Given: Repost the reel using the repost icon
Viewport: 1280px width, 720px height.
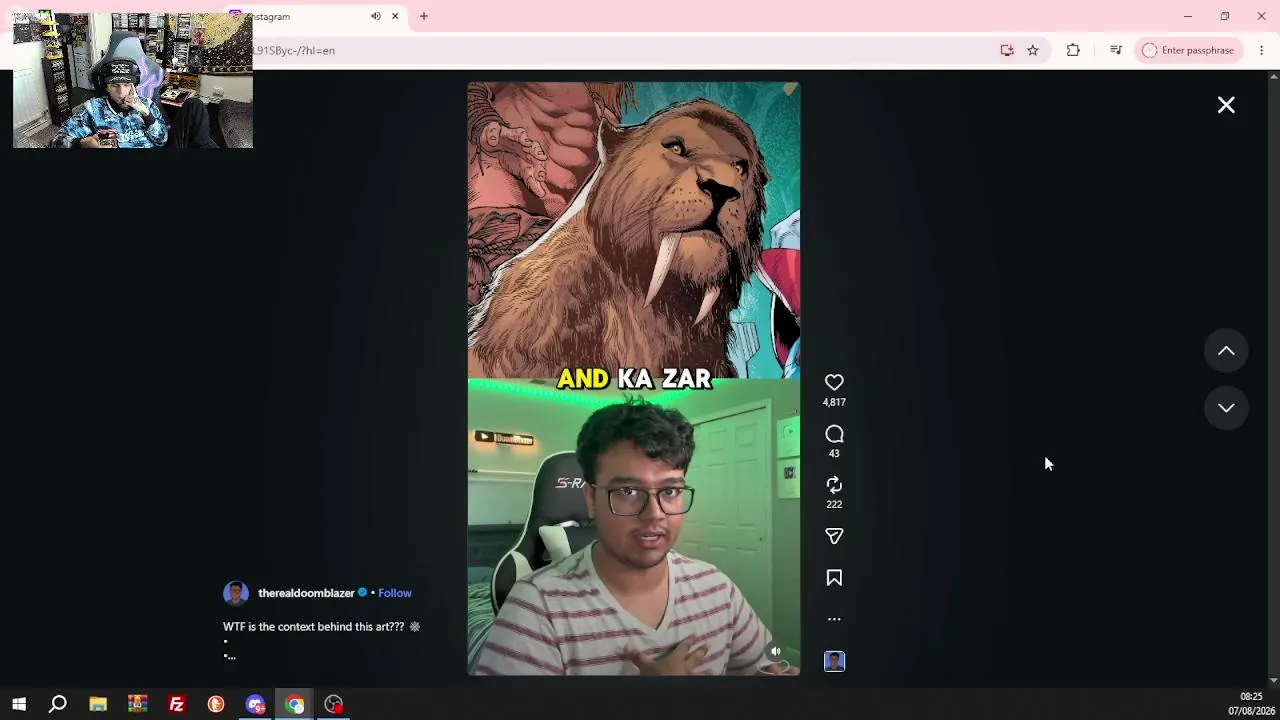Looking at the screenshot, I should (x=834, y=485).
